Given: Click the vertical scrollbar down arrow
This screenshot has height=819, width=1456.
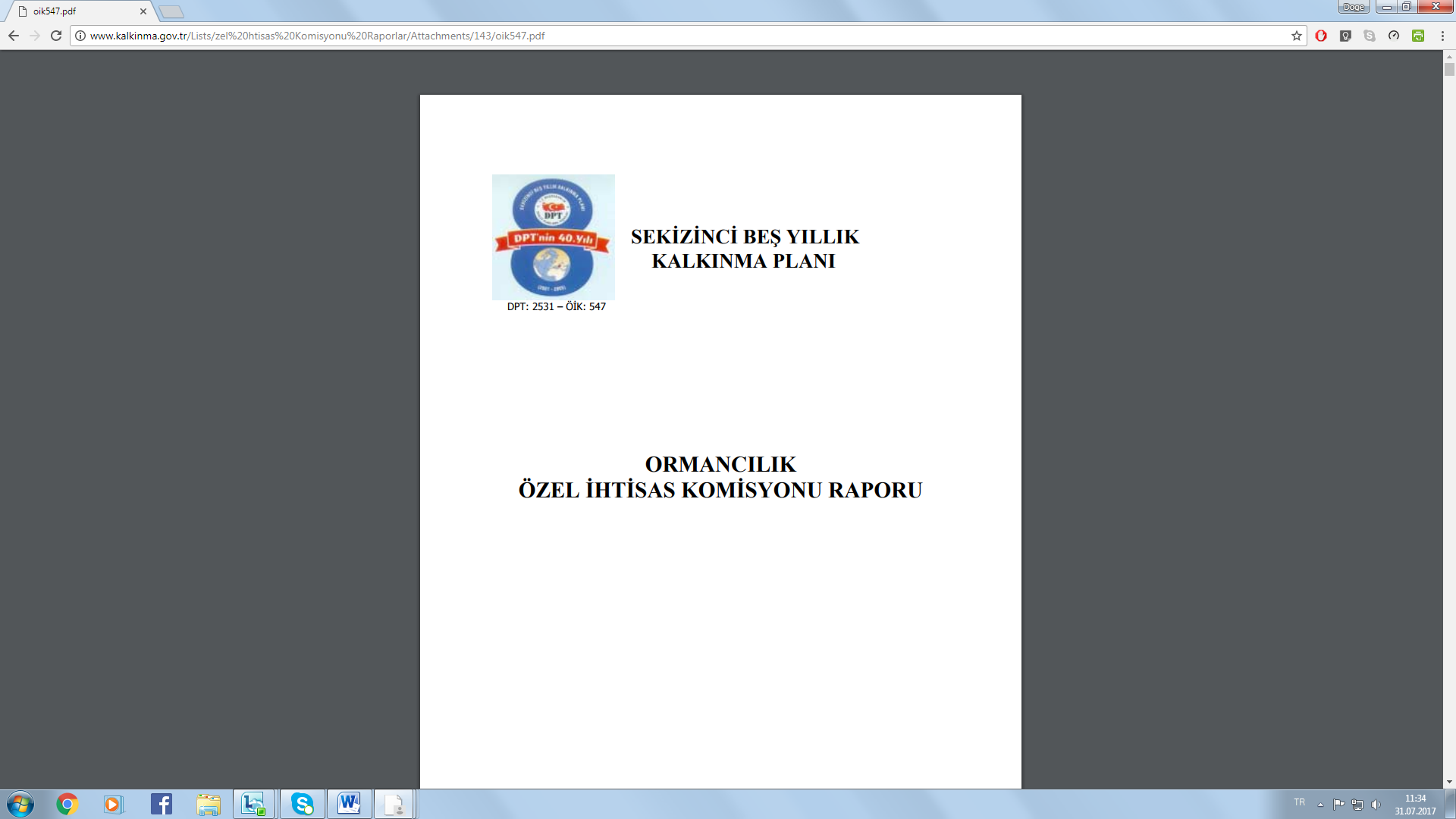Looking at the screenshot, I should [x=1449, y=782].
